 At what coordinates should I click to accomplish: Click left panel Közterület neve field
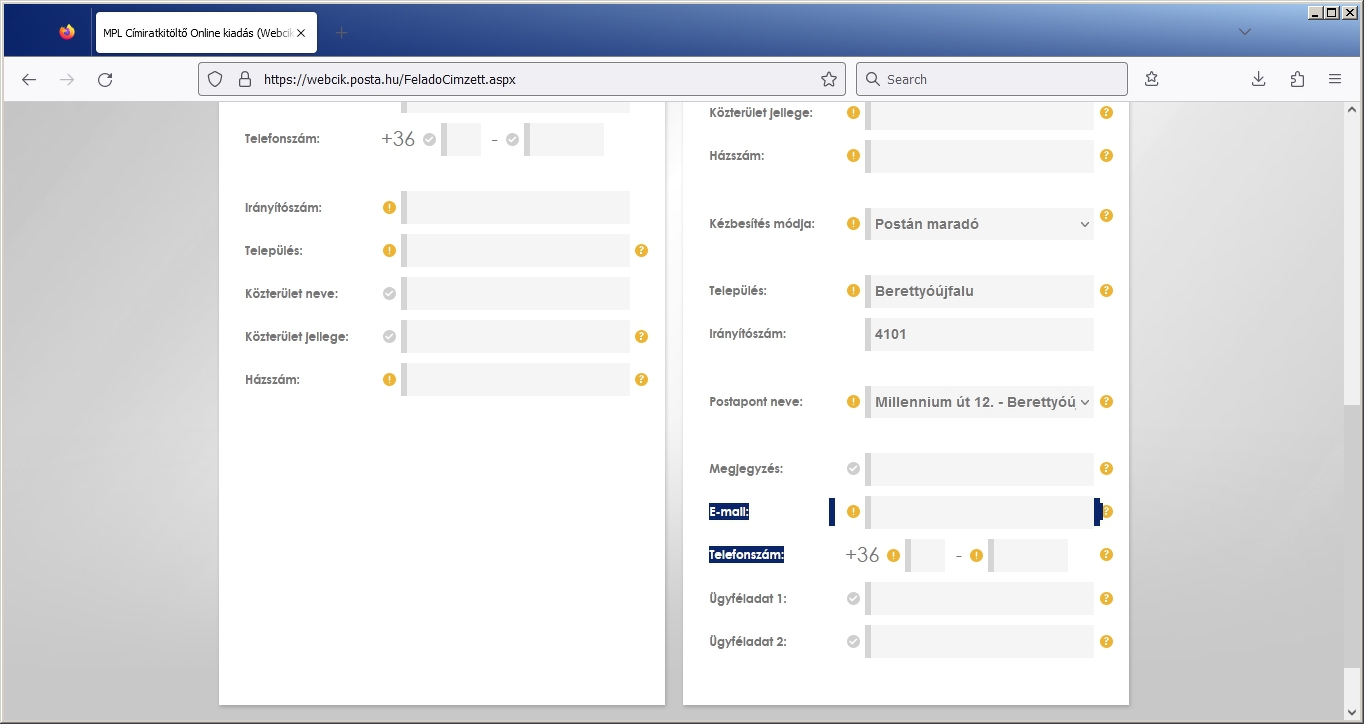[516, 294]
